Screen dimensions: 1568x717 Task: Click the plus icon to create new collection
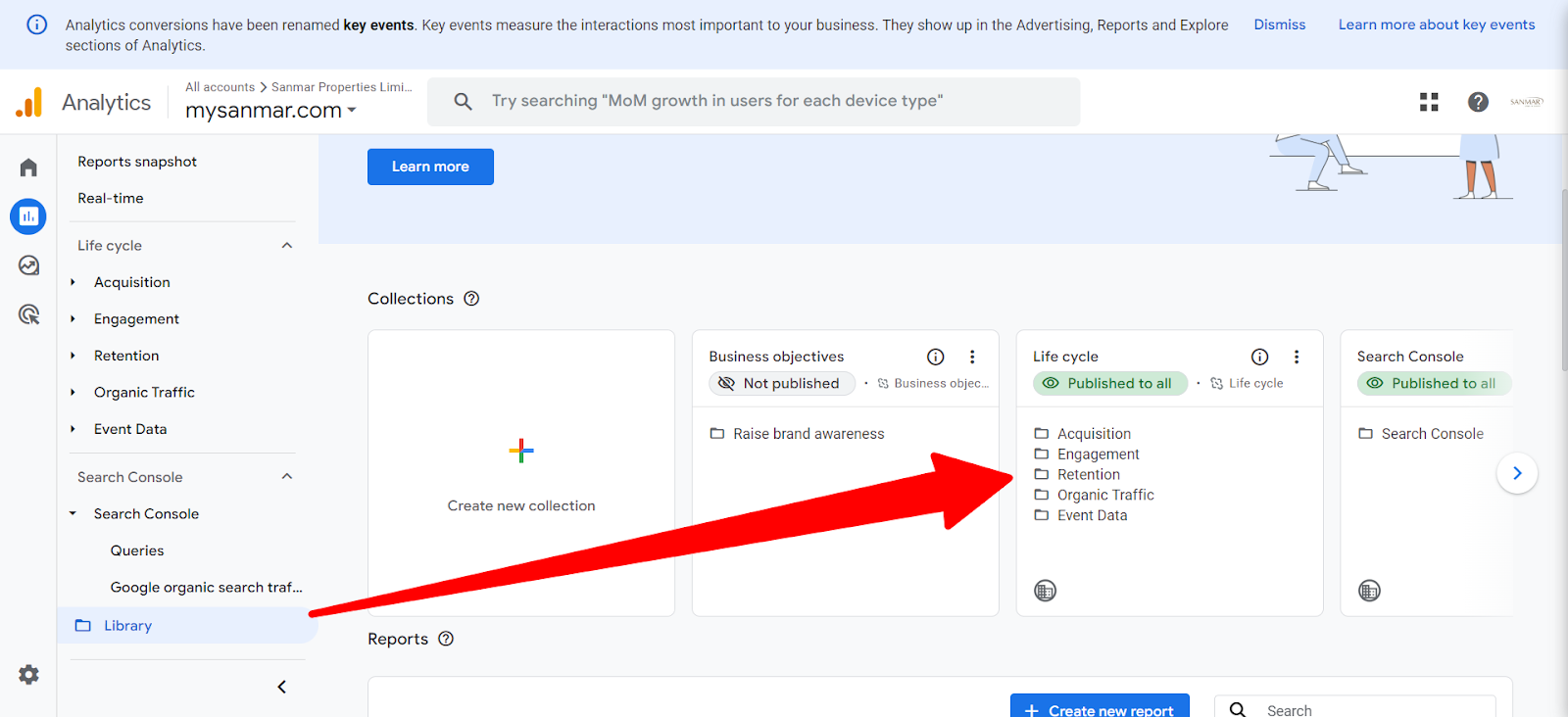tap(521, 451)
